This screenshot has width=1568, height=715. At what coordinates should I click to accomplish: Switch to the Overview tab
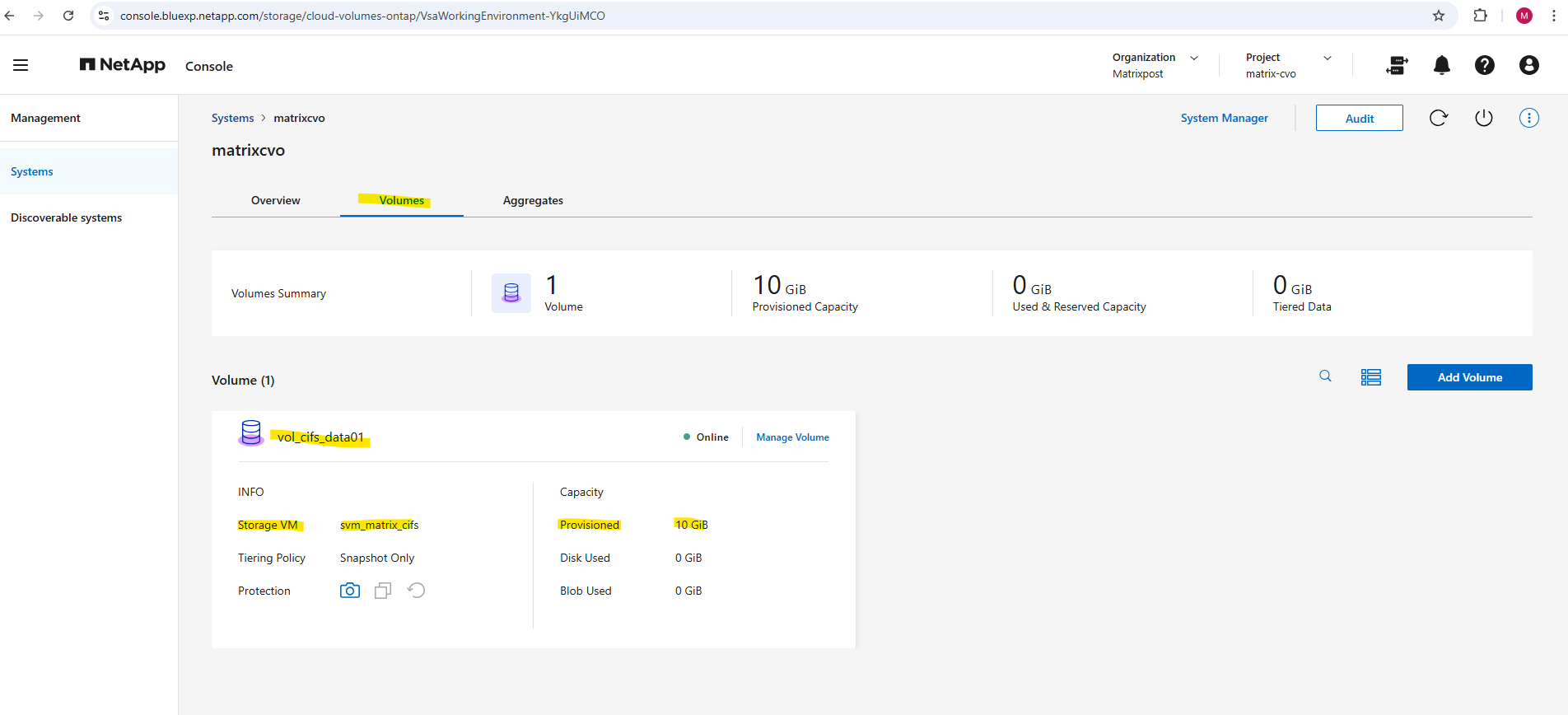275,200
